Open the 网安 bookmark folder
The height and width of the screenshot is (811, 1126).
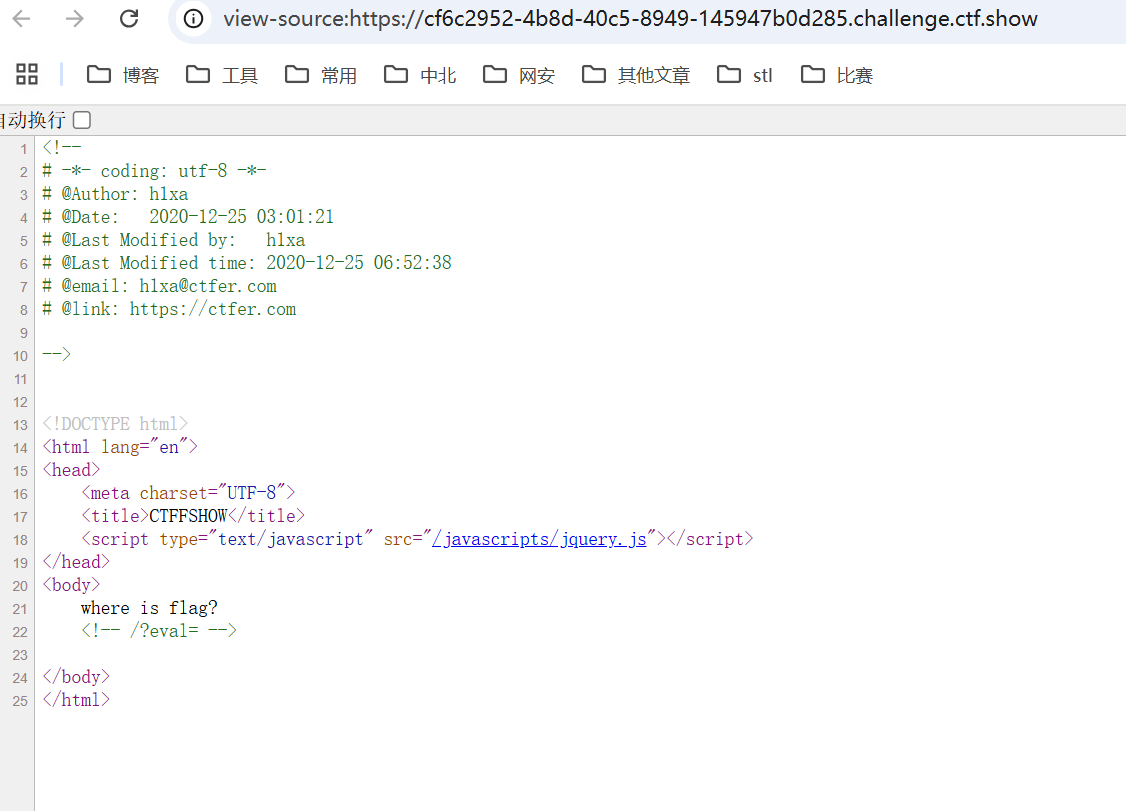click(519, 75)
